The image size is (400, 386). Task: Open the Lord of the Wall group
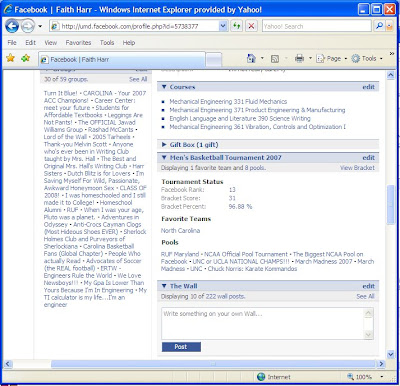click(x=64, y=137)
